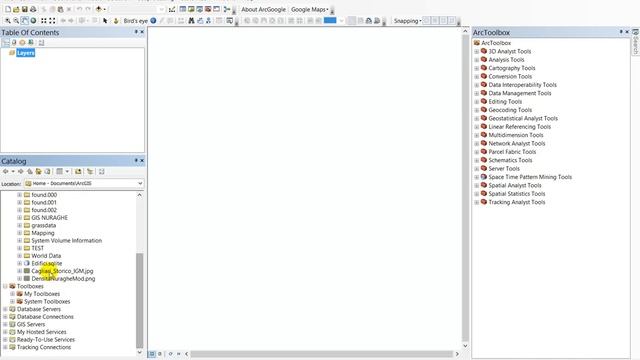640x360 pixels.
Task: Open the Catalog Location dropdown
Action: (140, 184)
